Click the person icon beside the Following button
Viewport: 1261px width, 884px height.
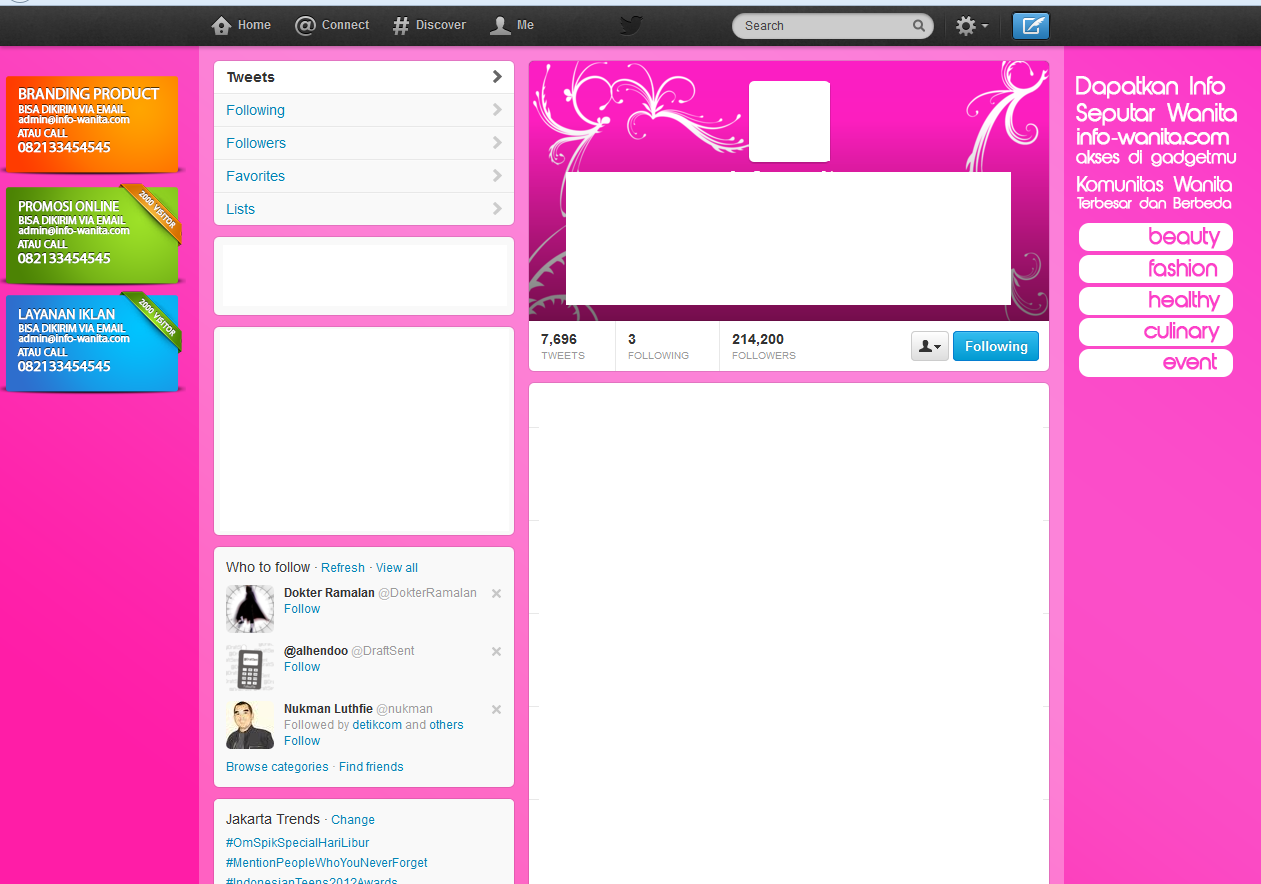point(929,345)
